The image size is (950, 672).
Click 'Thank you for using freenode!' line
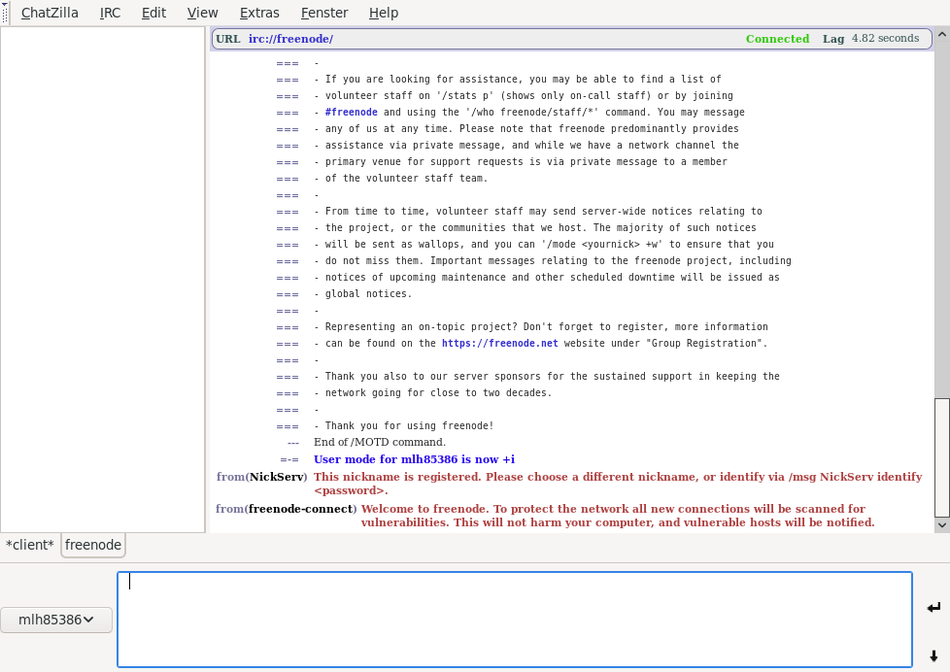tap(409, 425)
